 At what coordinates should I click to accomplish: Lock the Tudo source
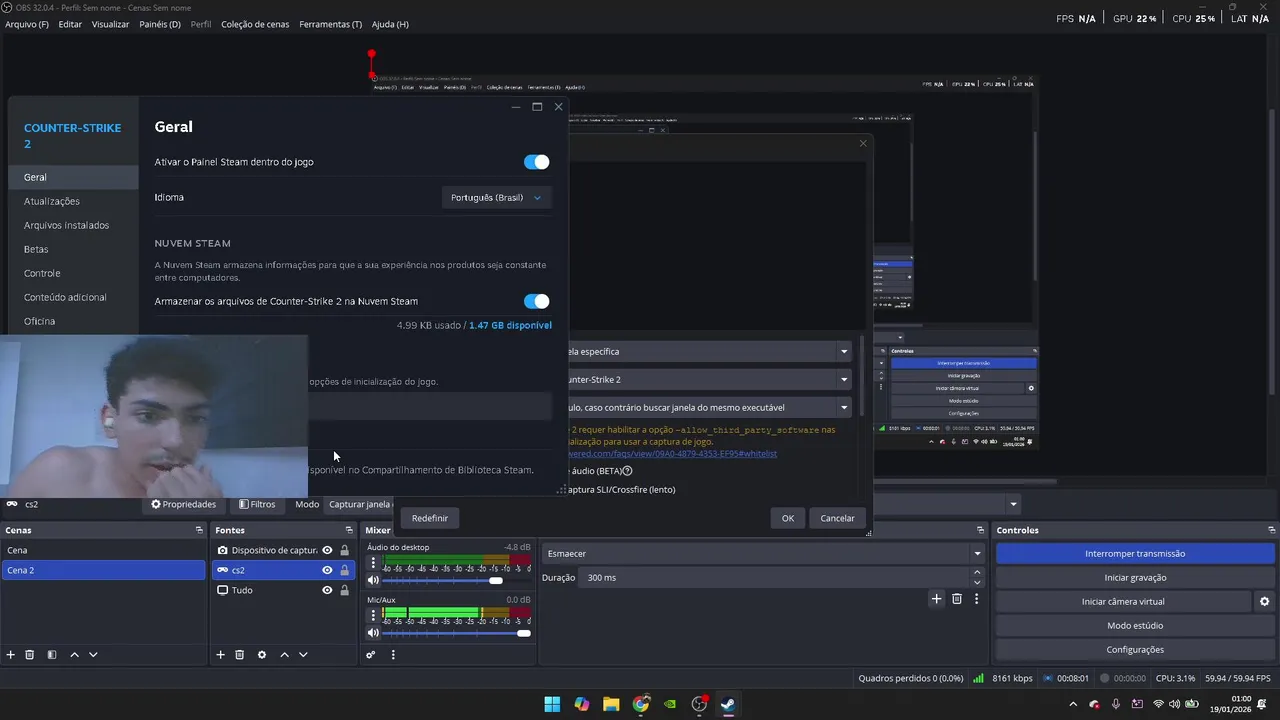[345, 590]
